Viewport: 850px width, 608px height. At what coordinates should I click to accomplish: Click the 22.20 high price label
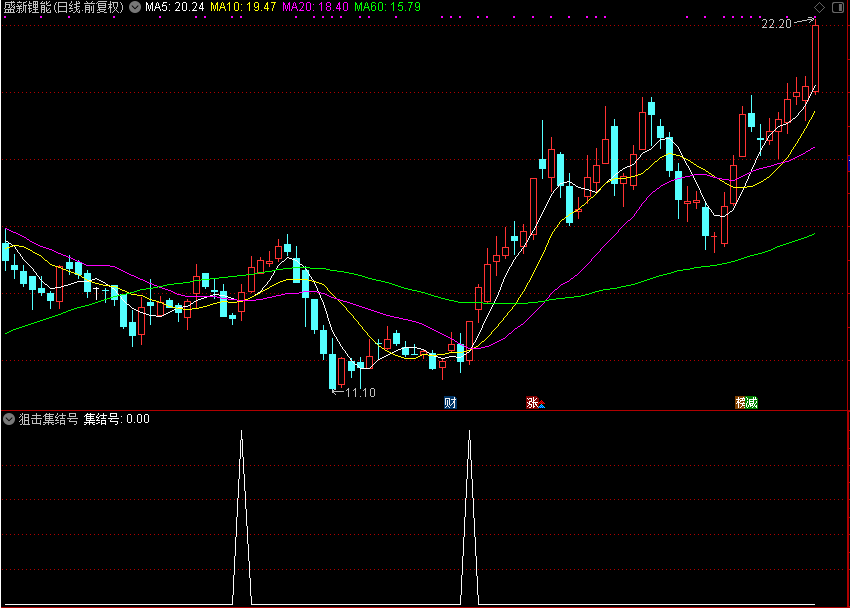click(776, 23)
